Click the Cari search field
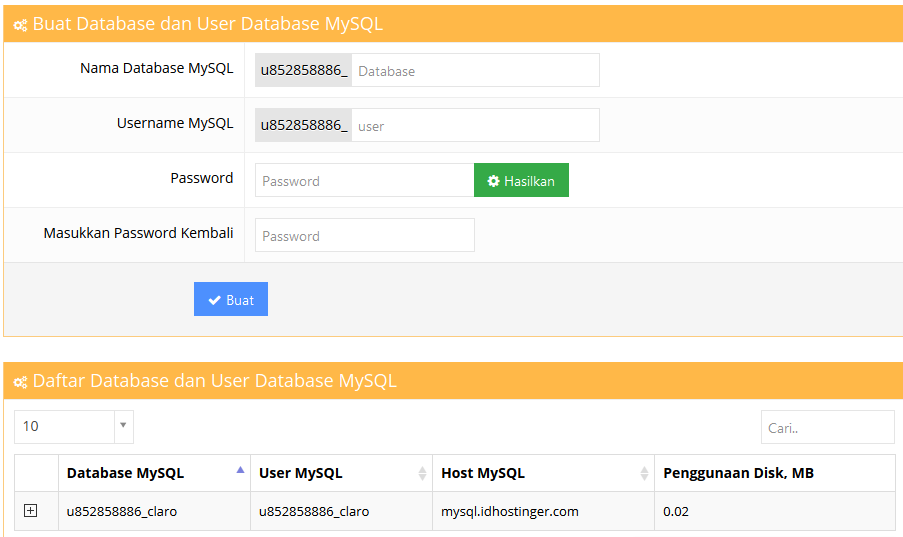Viewport: 903px width, 537px height. [828, 427]
